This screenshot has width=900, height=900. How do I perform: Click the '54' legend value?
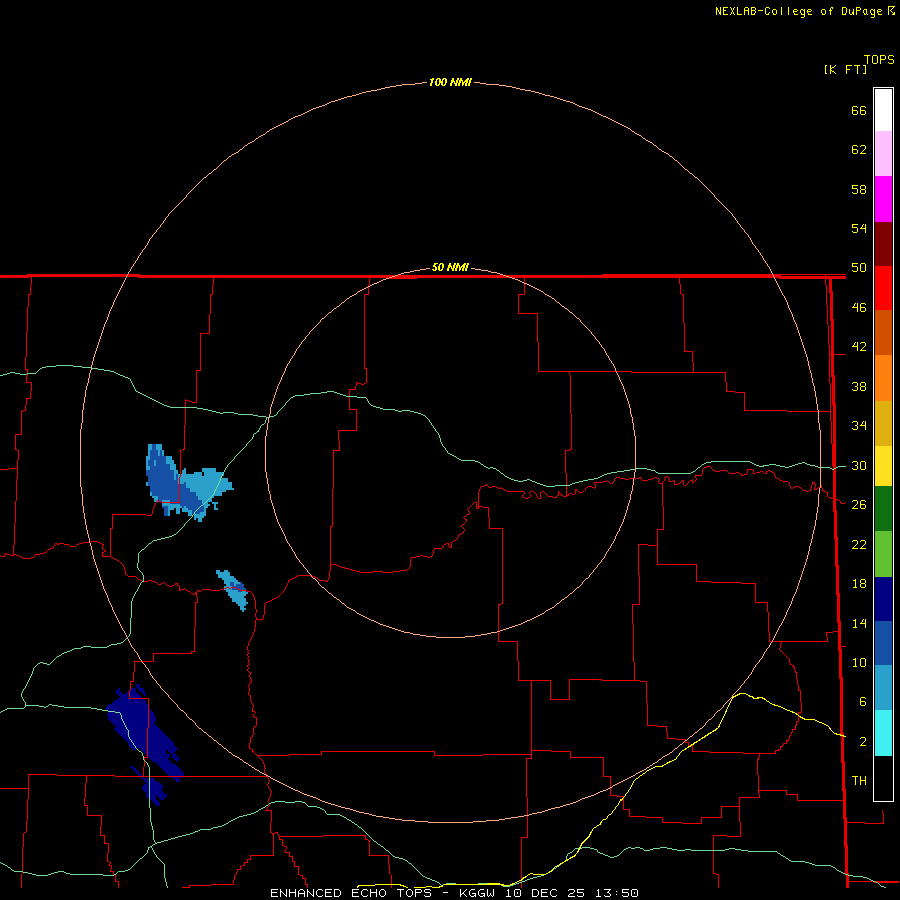[859, 228]
